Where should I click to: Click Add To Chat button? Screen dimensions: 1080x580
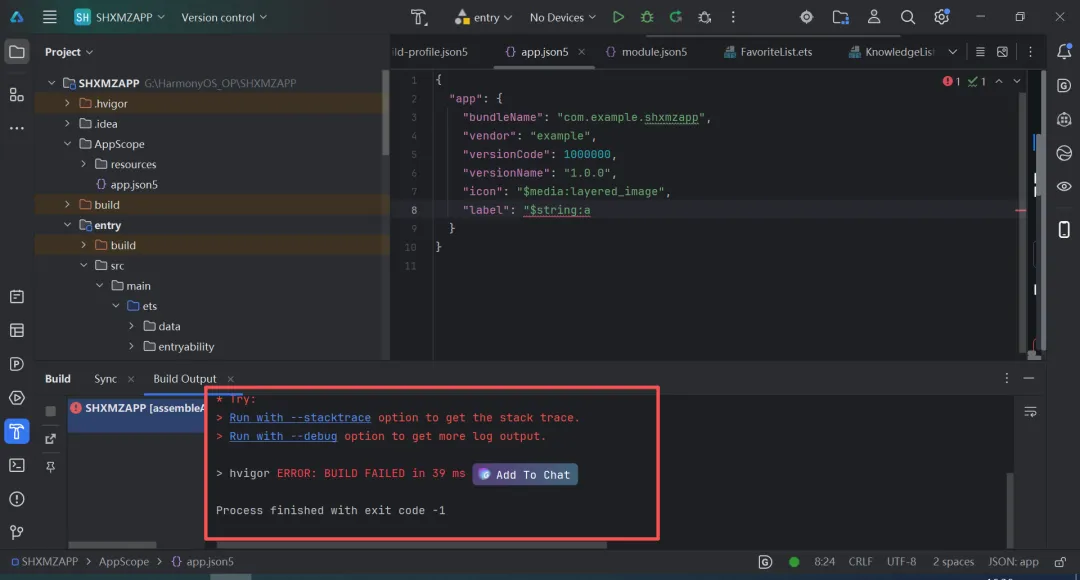click(525, 475)
